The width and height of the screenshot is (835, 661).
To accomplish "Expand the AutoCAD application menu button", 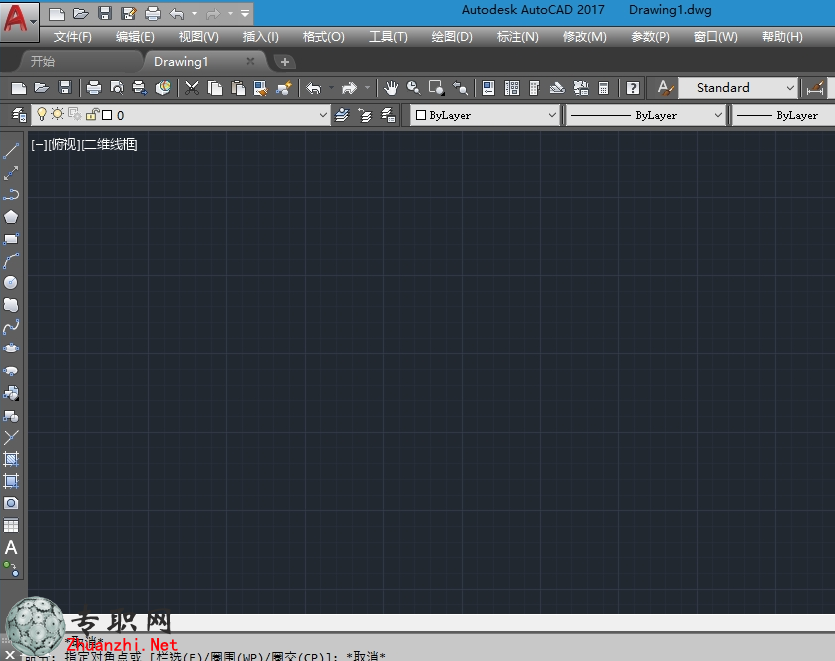I will pyautogui.click(x=20, y=20).
